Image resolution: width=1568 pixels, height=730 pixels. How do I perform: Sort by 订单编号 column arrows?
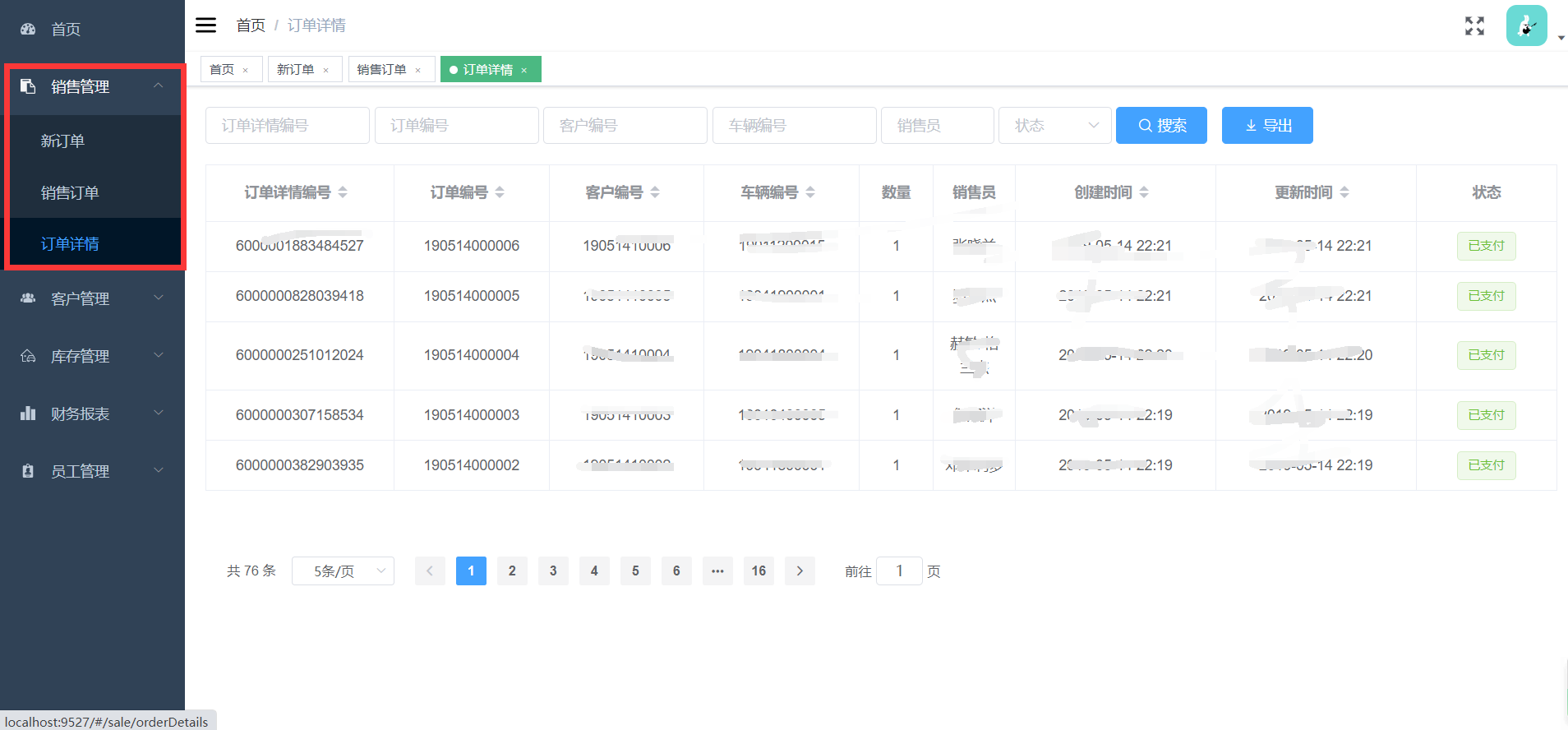pyautogui.click(x=500, y=192)
